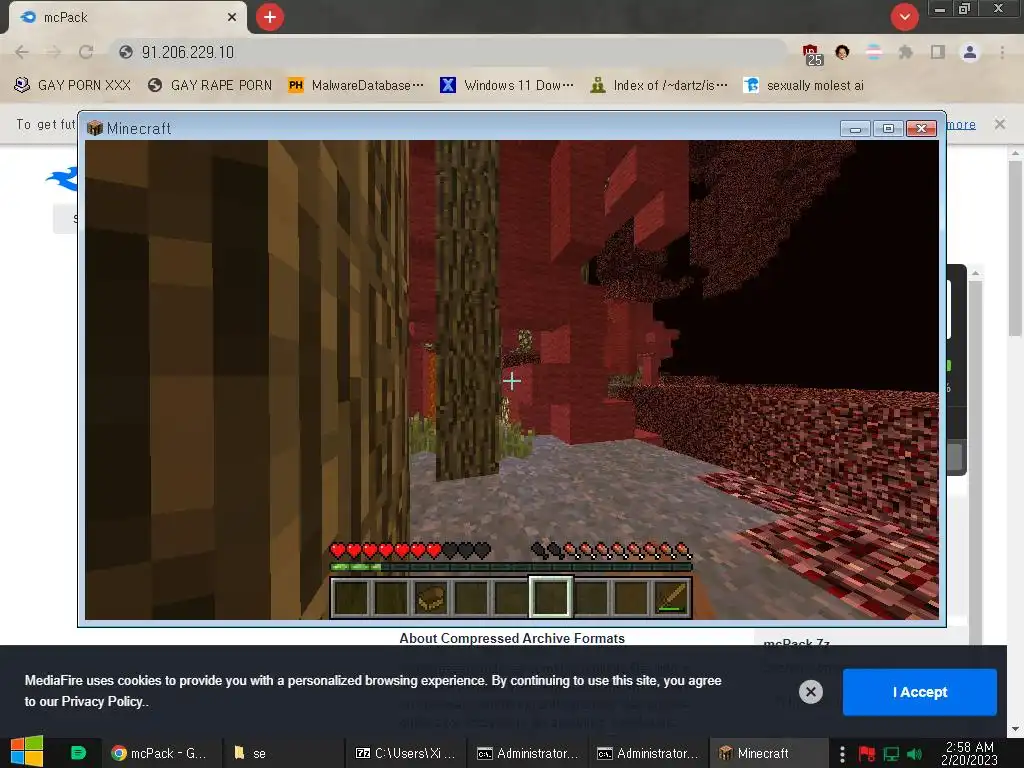This screenshot has height=768, width=1024.
Task: Click the site info globe icon in address bar
Action: tap(126, 52)
